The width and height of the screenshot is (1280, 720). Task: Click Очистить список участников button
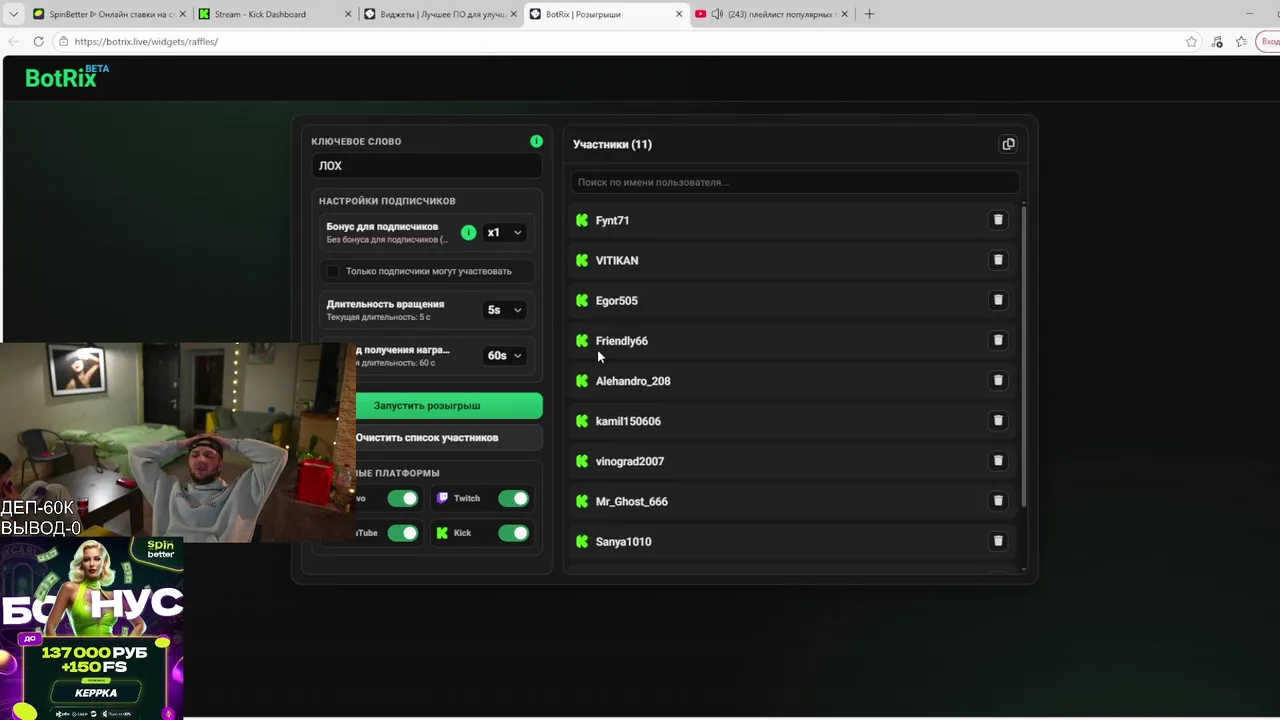click(449, 438)
